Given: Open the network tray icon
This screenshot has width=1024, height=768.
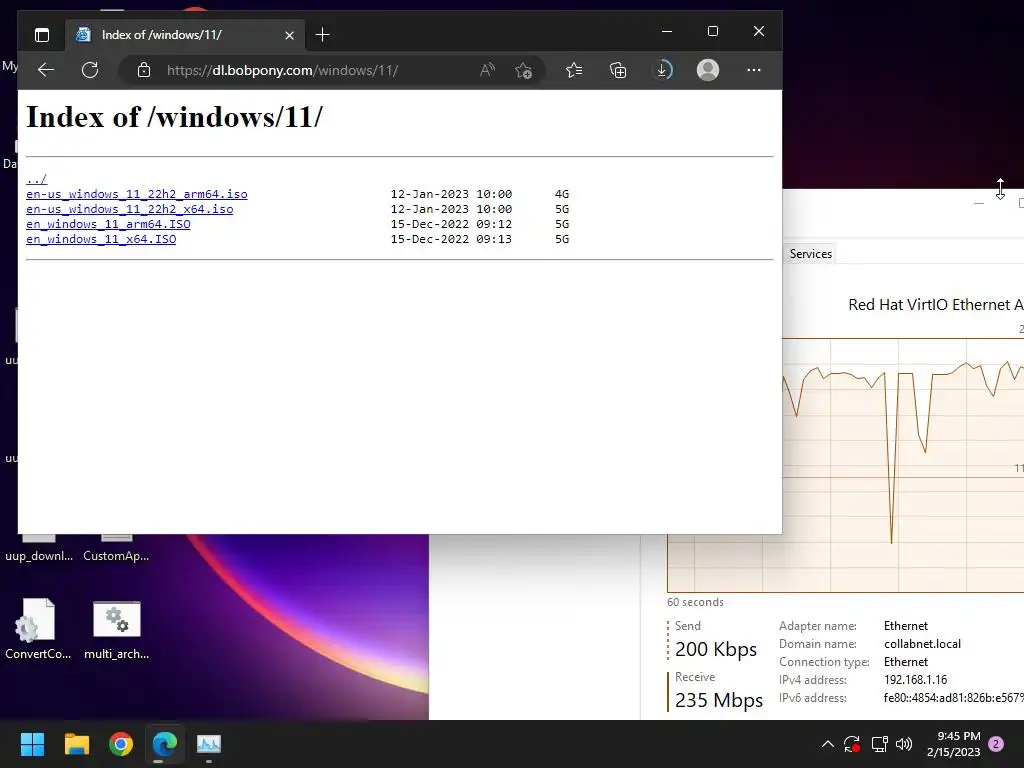Looking at the screenshot, I should coord(879,744).
